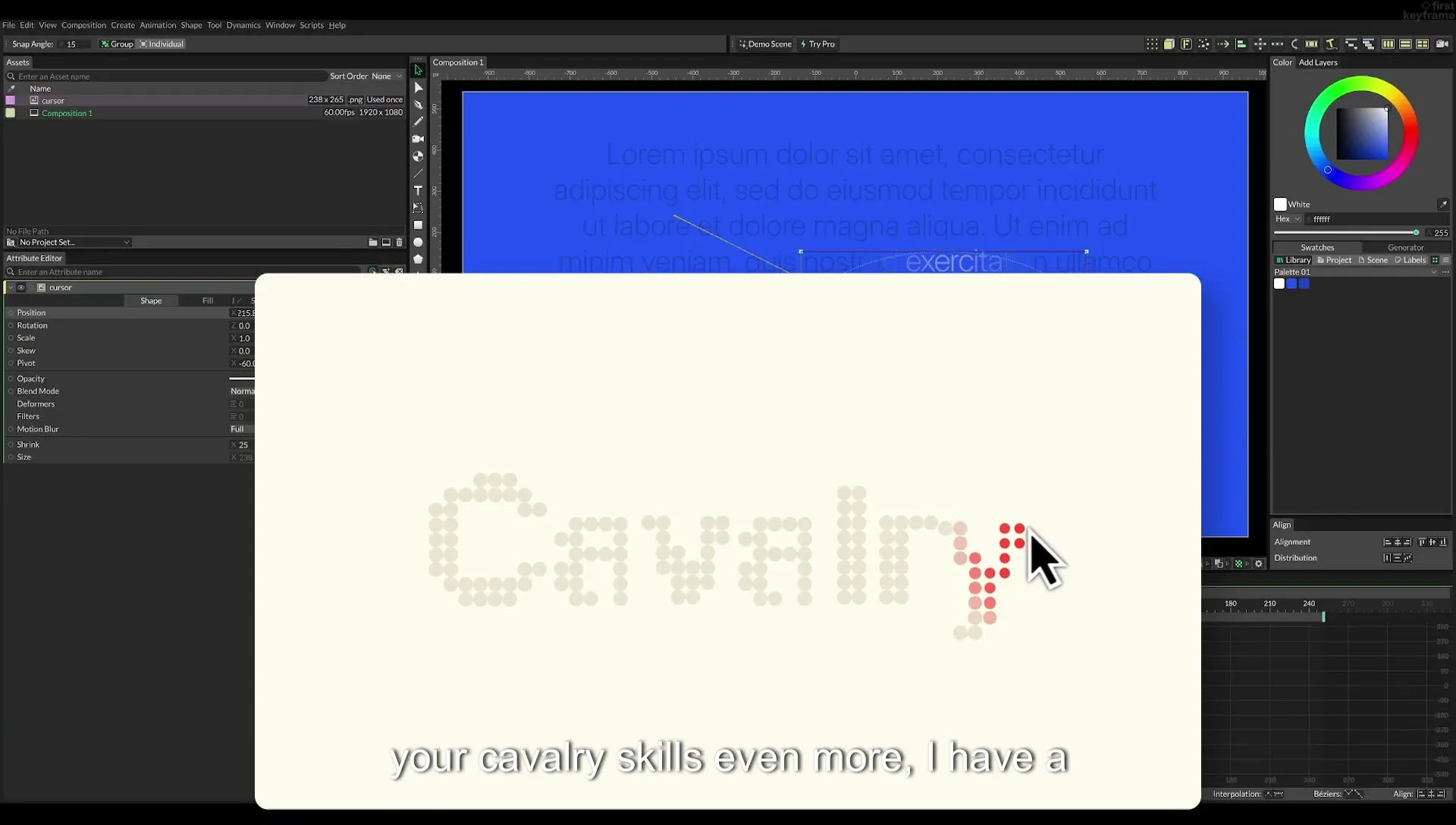This screenshot has width=1456, height=825.
Task: Click the three-column layout icon
Action: point(1388,44)
